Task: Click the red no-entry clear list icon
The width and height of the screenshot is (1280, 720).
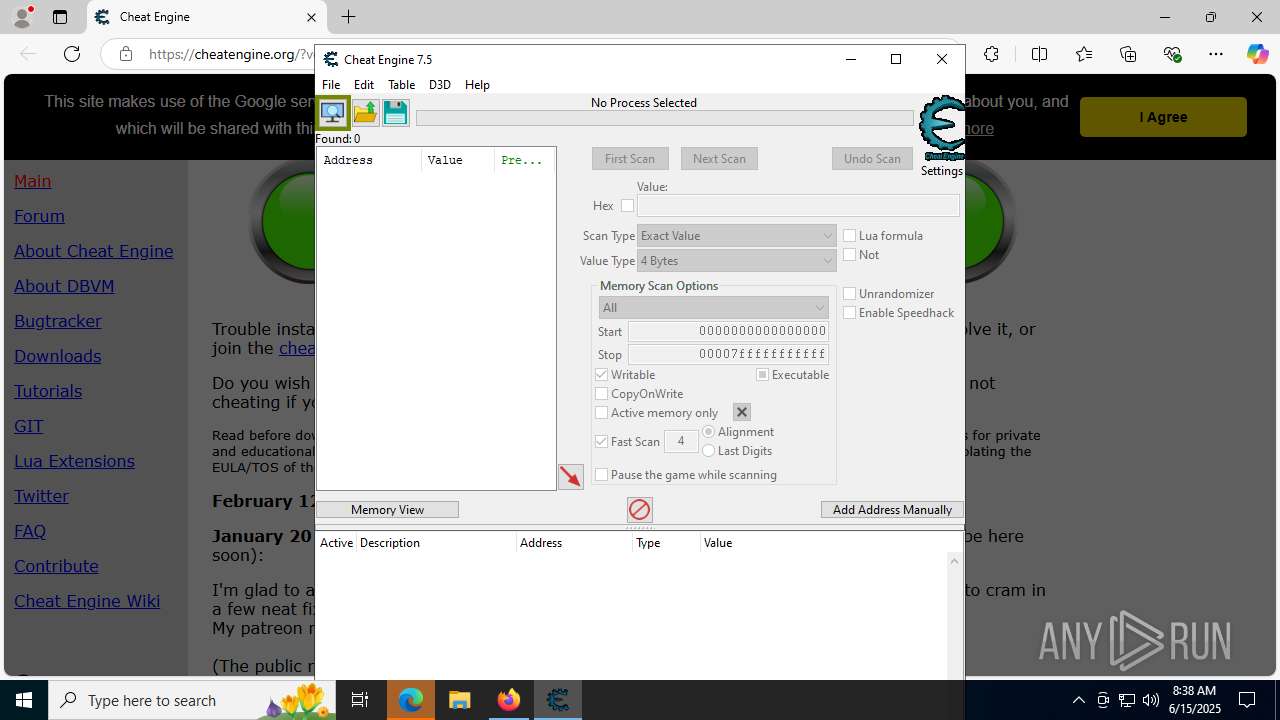Action: tap(640, 510)
